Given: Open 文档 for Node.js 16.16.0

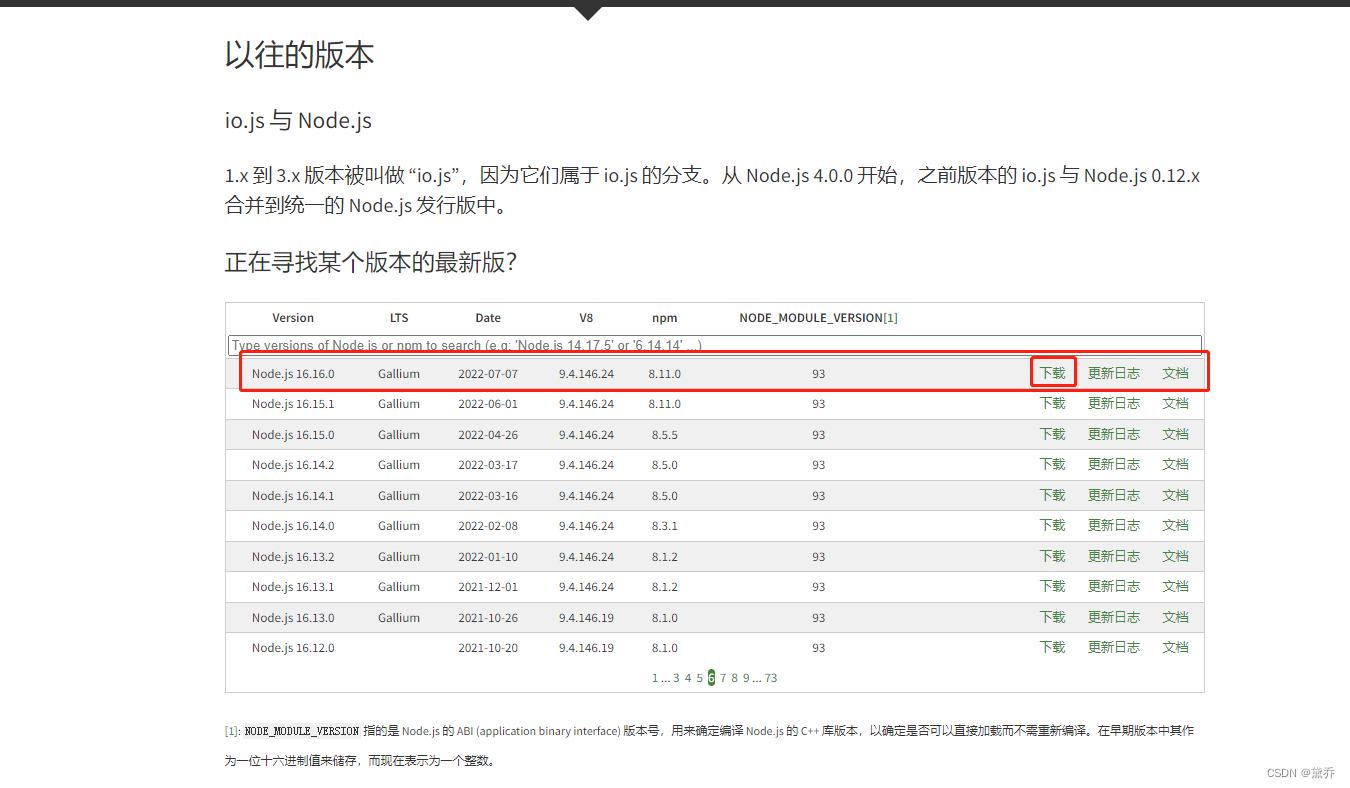Looking at the screenshot, I should click(1175, 373).
